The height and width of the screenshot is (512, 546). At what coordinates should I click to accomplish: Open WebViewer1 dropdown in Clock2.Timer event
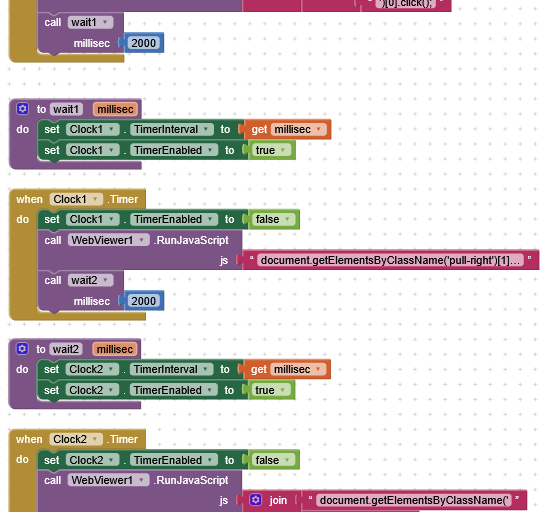pyautogui.click(x=108, y=480)
